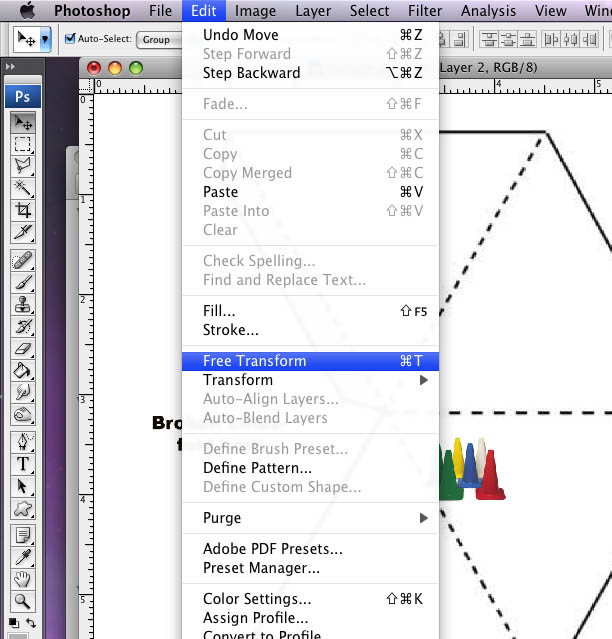This screenshot has height=639, width=612.
Task: Select the History Brush tool
Action: (x=23, y=326)
